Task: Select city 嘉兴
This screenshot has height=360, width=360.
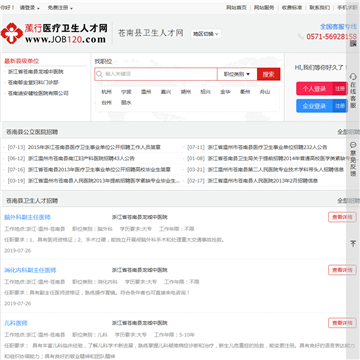Action: pos(166,92)
